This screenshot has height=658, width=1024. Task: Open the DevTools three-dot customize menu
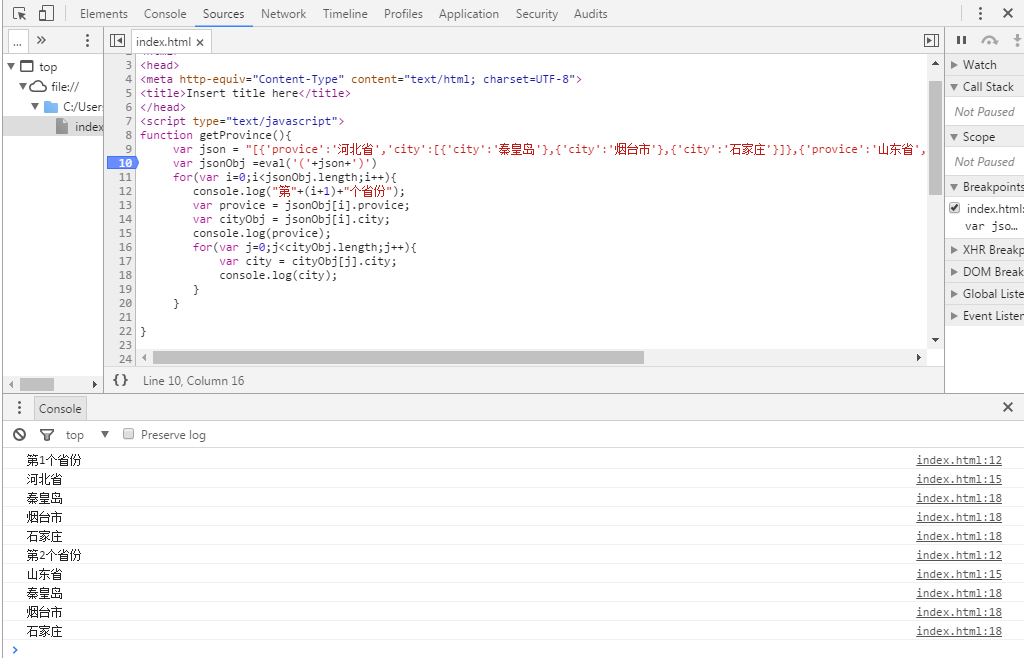(x=980, y=14)
